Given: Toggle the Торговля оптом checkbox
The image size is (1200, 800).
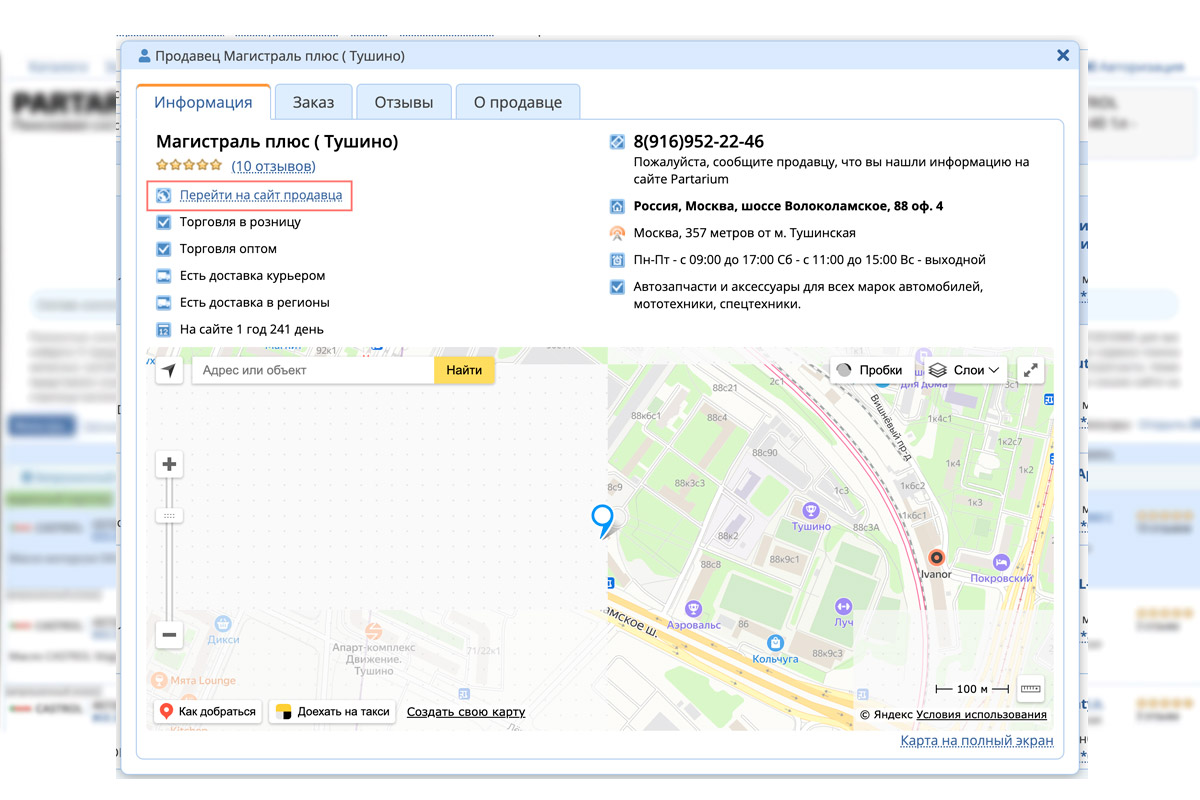Looking at the screenshot, I should click(x=164, y=249).
